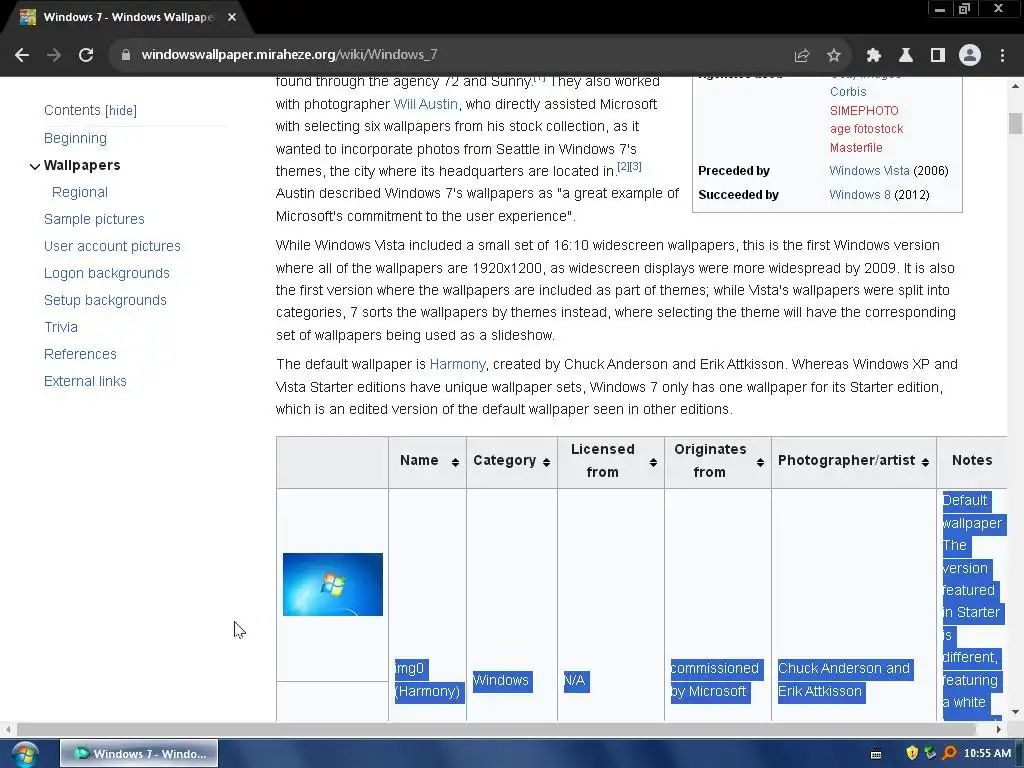Open the SIMEPHOTO red link
This screenshot has width=1024, height=768.
864,111
